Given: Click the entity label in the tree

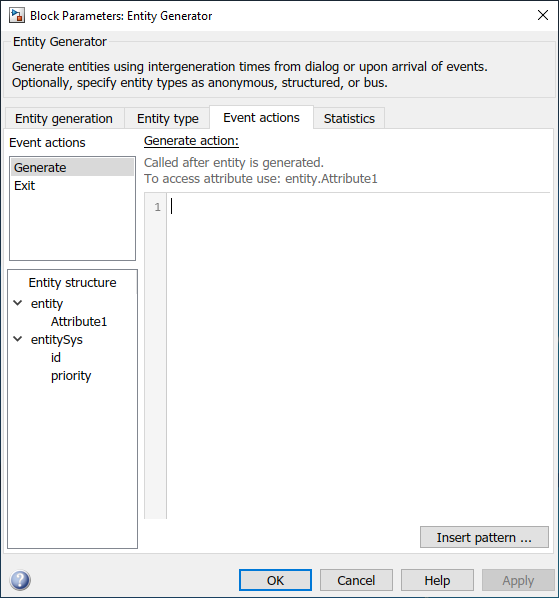Looking at the screenshot, I should click(47, 304).
